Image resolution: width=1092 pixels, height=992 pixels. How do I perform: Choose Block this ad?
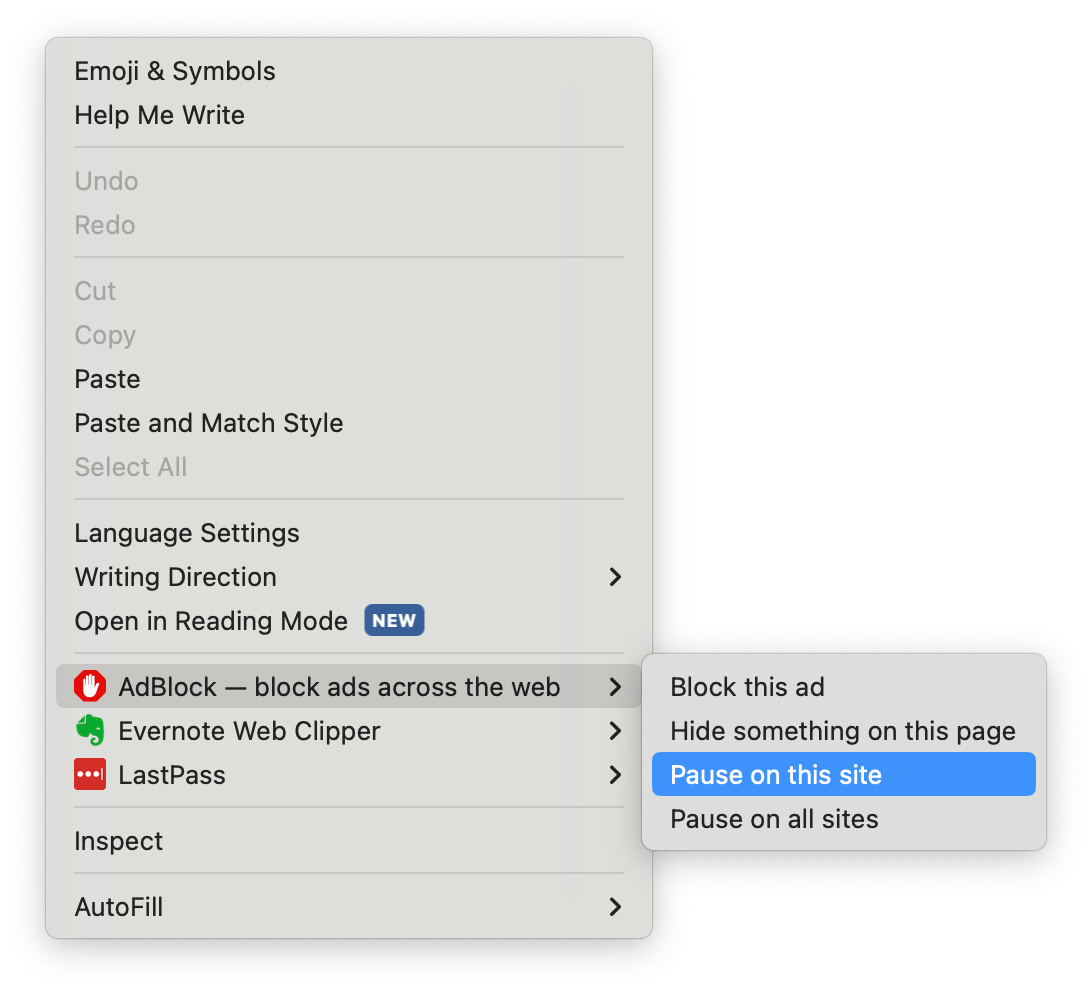(747, 687)
